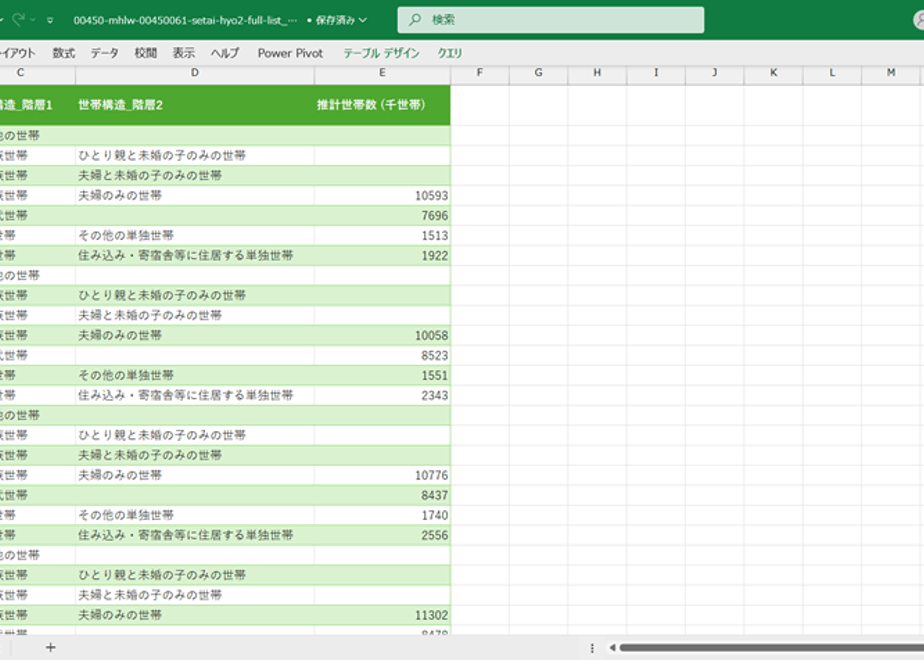Select the cell with value 8523

(x=382, y=355)
